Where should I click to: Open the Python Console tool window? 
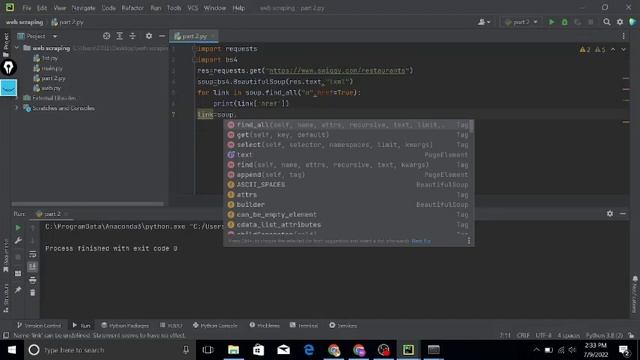click(x=215, y=325)
